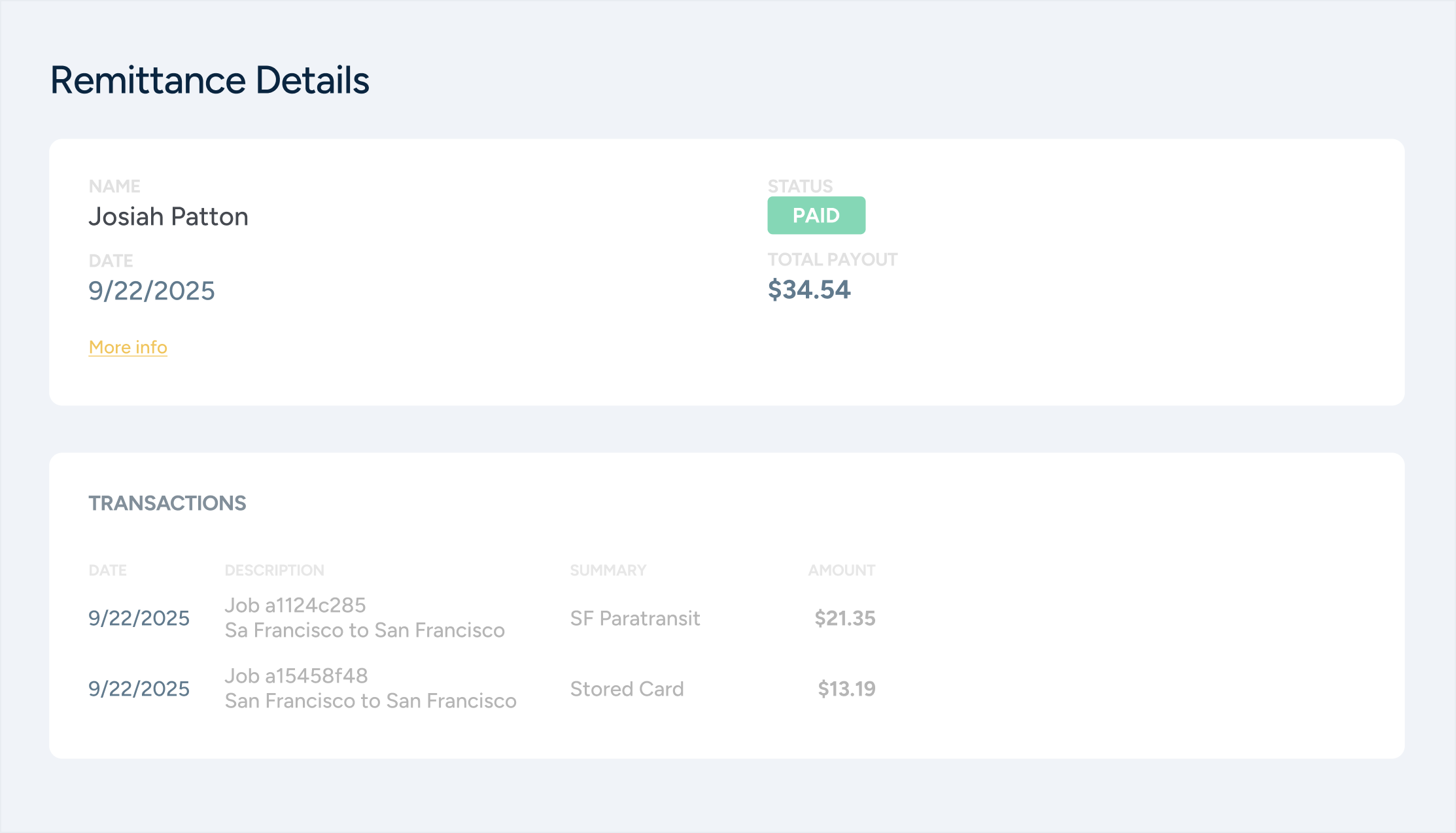Click the $21.35 transaction amount
Screen dimensions: 1456x833
[844, 619]
